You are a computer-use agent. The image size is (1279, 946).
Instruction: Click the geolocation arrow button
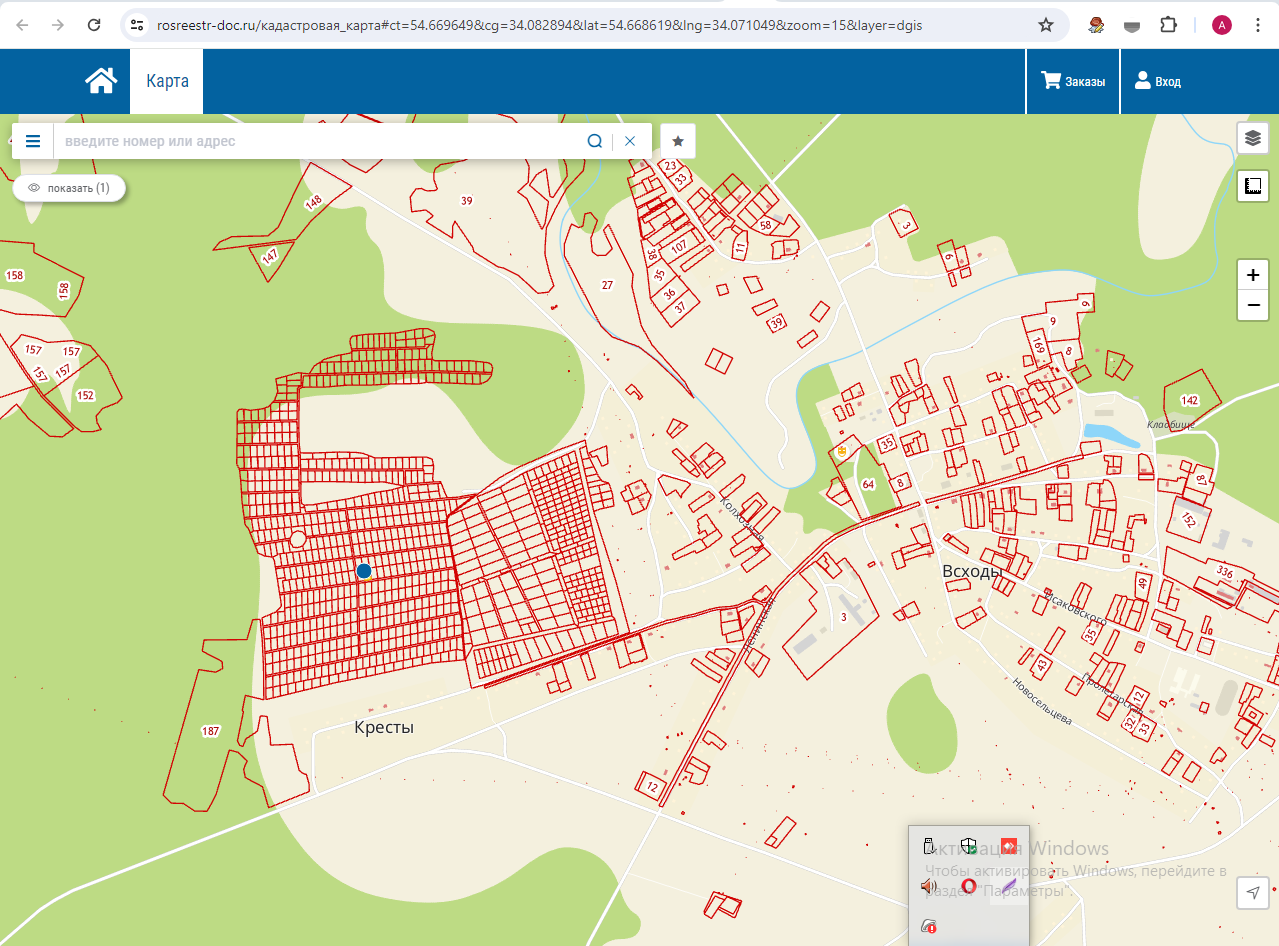(x=1252, y=893)
